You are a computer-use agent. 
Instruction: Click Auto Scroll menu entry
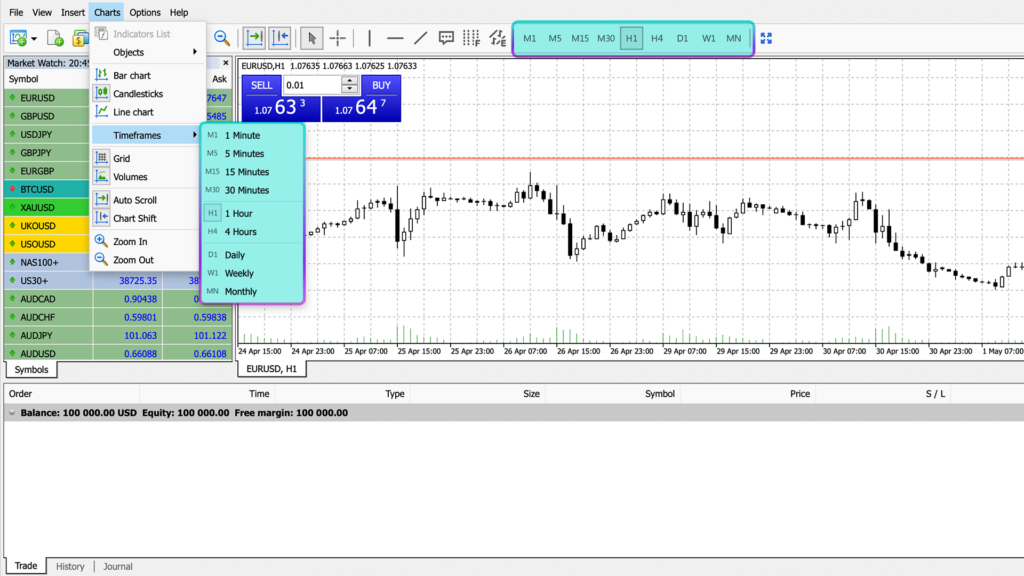click(x=145, y=200)
